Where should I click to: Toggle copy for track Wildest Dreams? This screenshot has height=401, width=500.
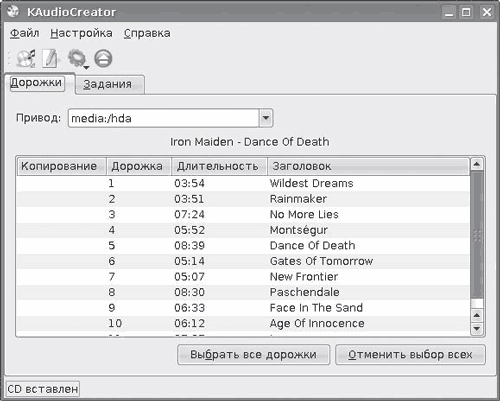click(62, 183)
